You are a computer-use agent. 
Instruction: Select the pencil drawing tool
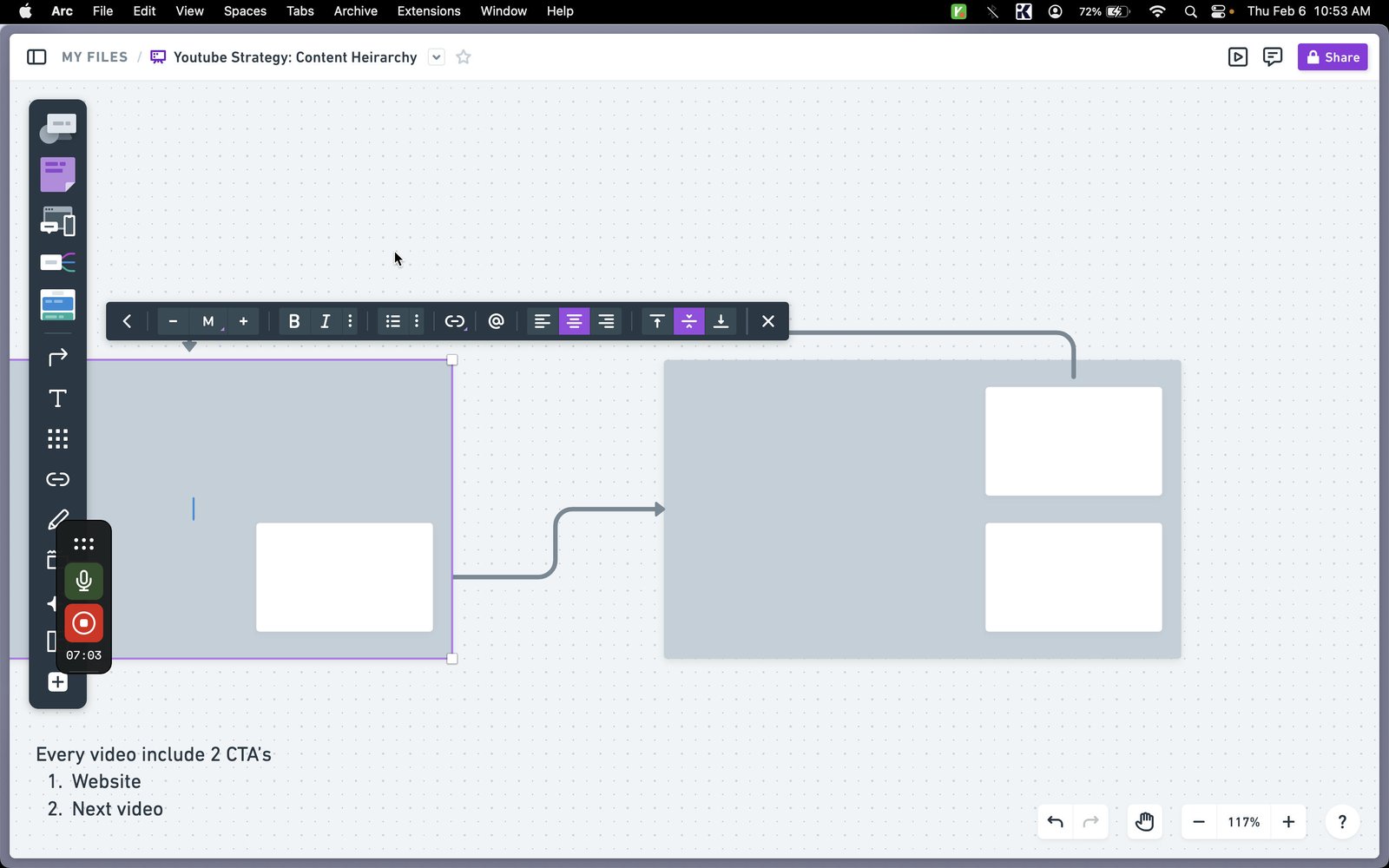(57, 520)
